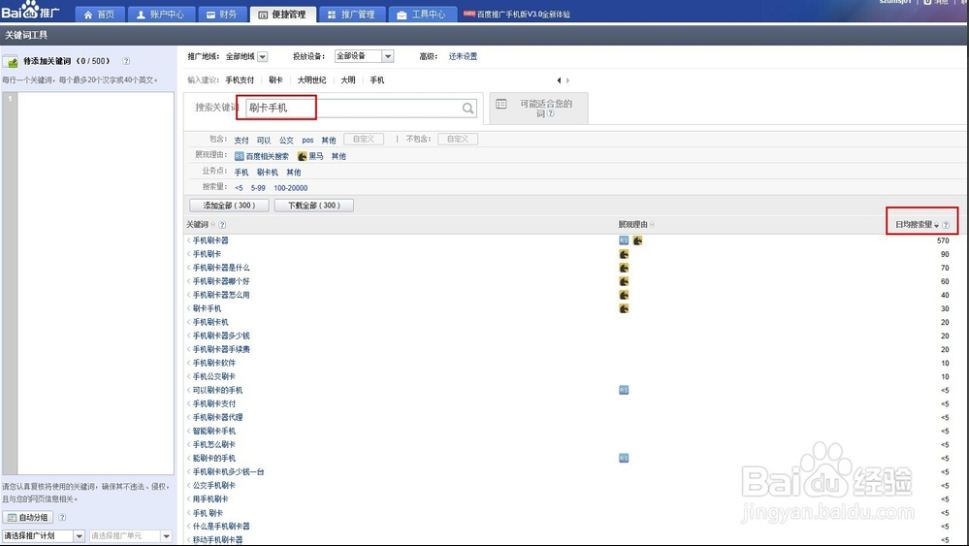The height and width of the screenshot is (546, 969).
Task: Click 自定义 button after 包含 filters
Action: point(363,140)
